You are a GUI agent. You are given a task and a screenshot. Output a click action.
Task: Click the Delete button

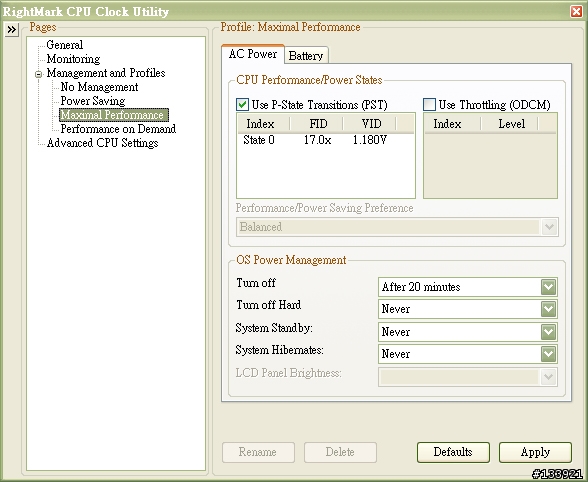pyautogui.click(x=340, y=452)
